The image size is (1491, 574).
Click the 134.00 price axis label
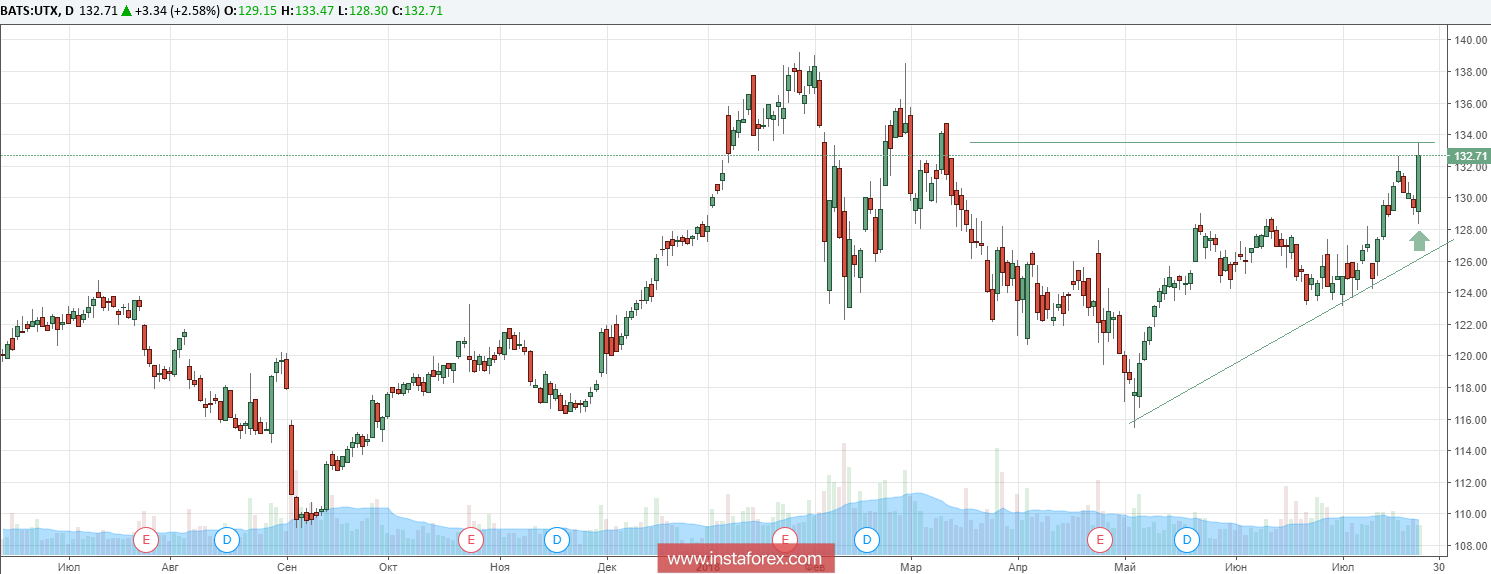(1469, 135)
